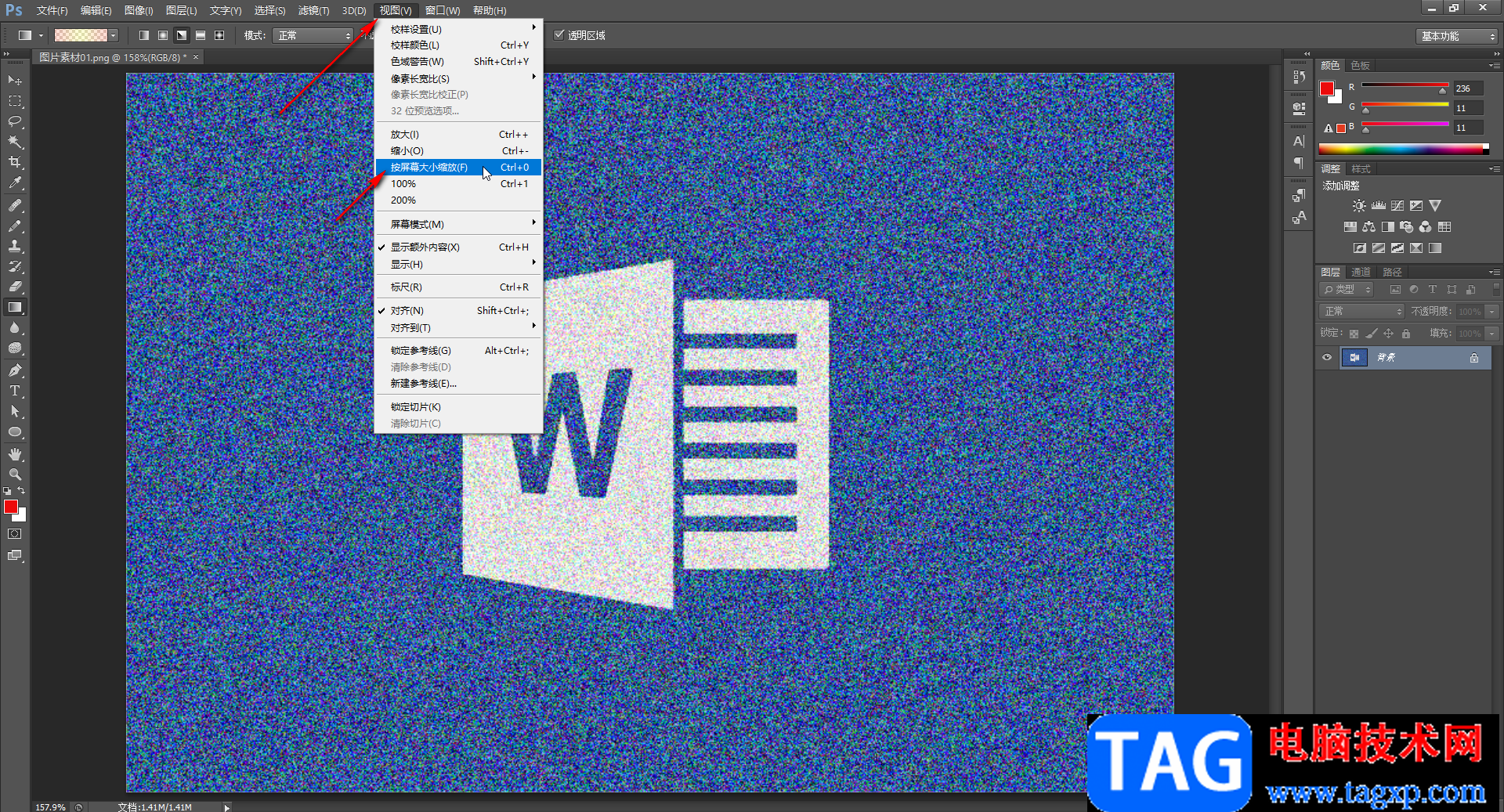Open the layer blend mode dropdown
This screenshot has height=812, width=1504.
(x=1361, y=312)
